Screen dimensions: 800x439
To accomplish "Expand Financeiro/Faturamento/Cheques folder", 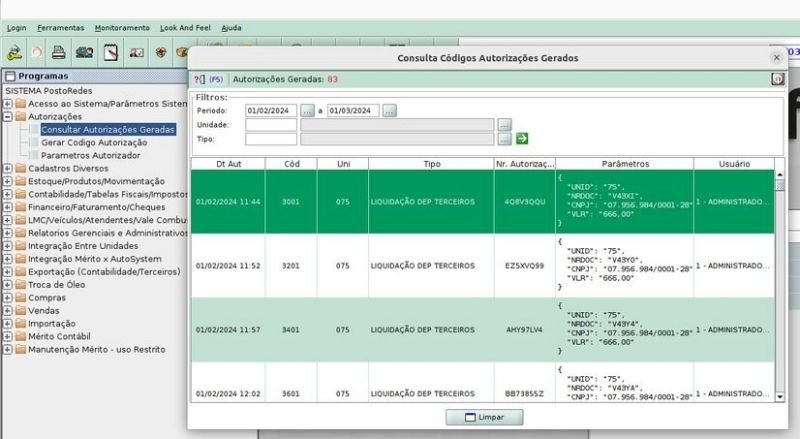I will click(8, 207).
